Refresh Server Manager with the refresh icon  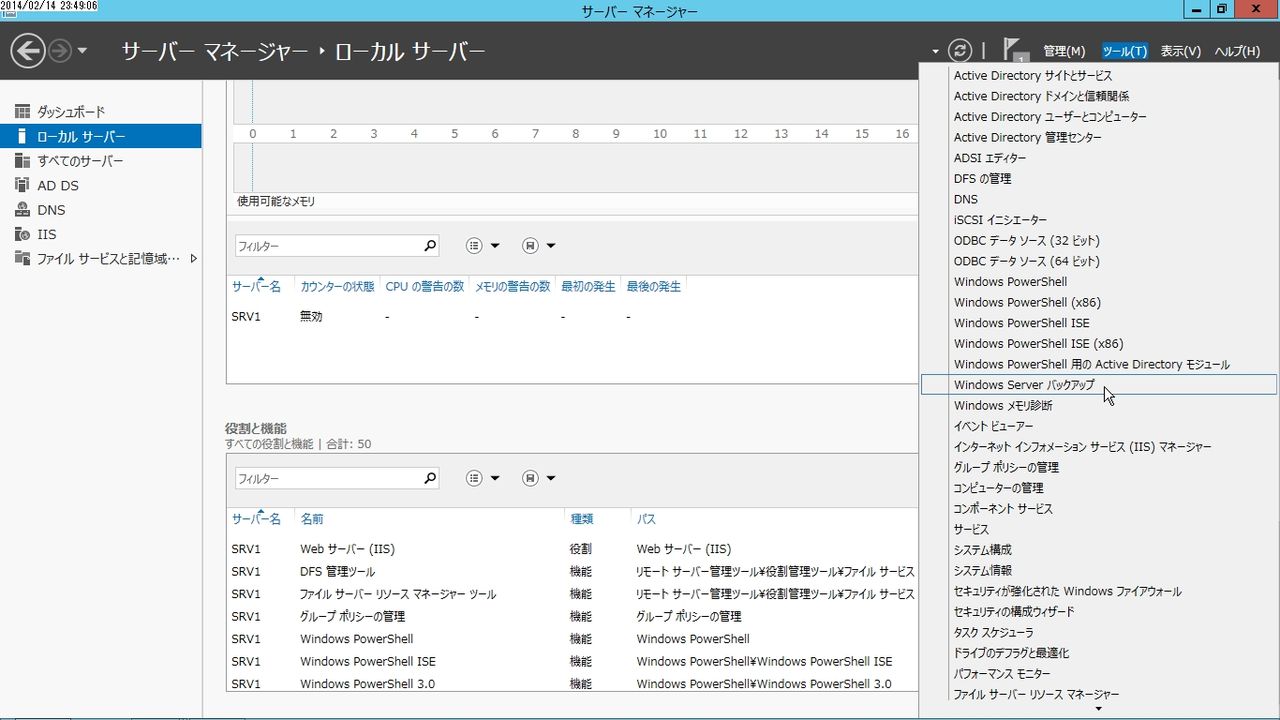960,50
